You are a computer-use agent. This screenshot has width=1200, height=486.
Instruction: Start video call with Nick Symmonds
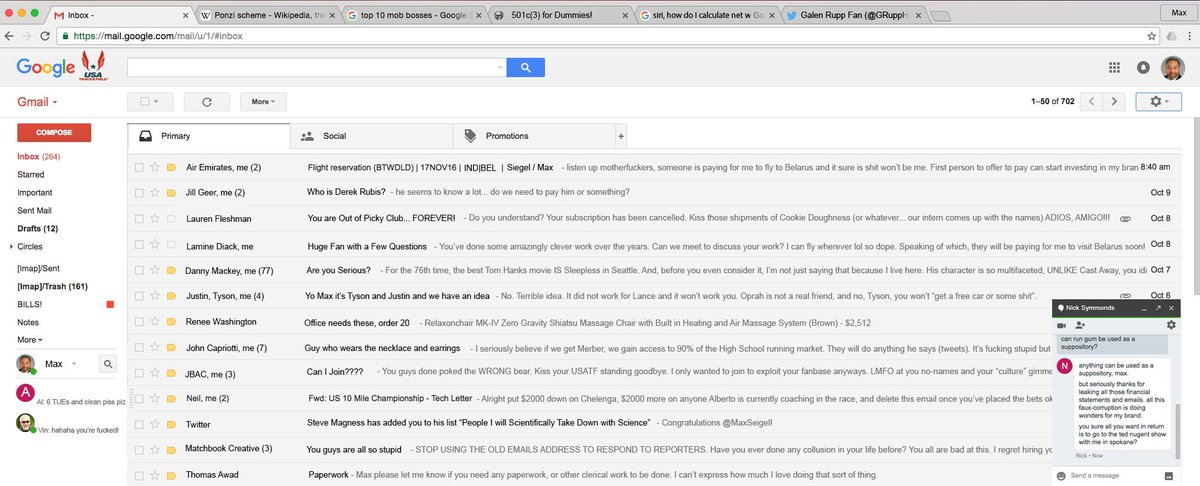[1063, 325]
